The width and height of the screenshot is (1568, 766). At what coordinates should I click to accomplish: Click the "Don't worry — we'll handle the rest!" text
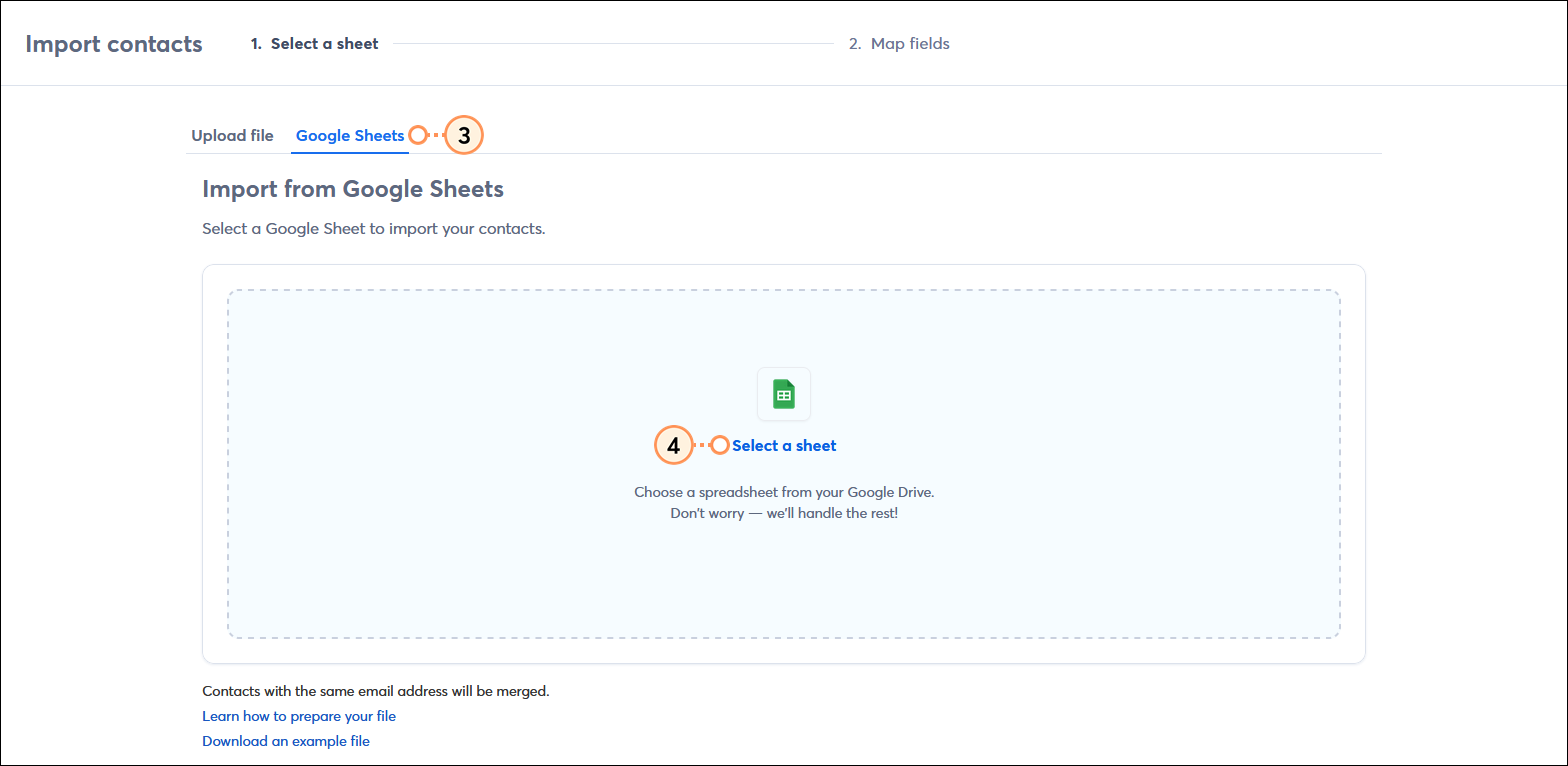click(x=784, y=514)
